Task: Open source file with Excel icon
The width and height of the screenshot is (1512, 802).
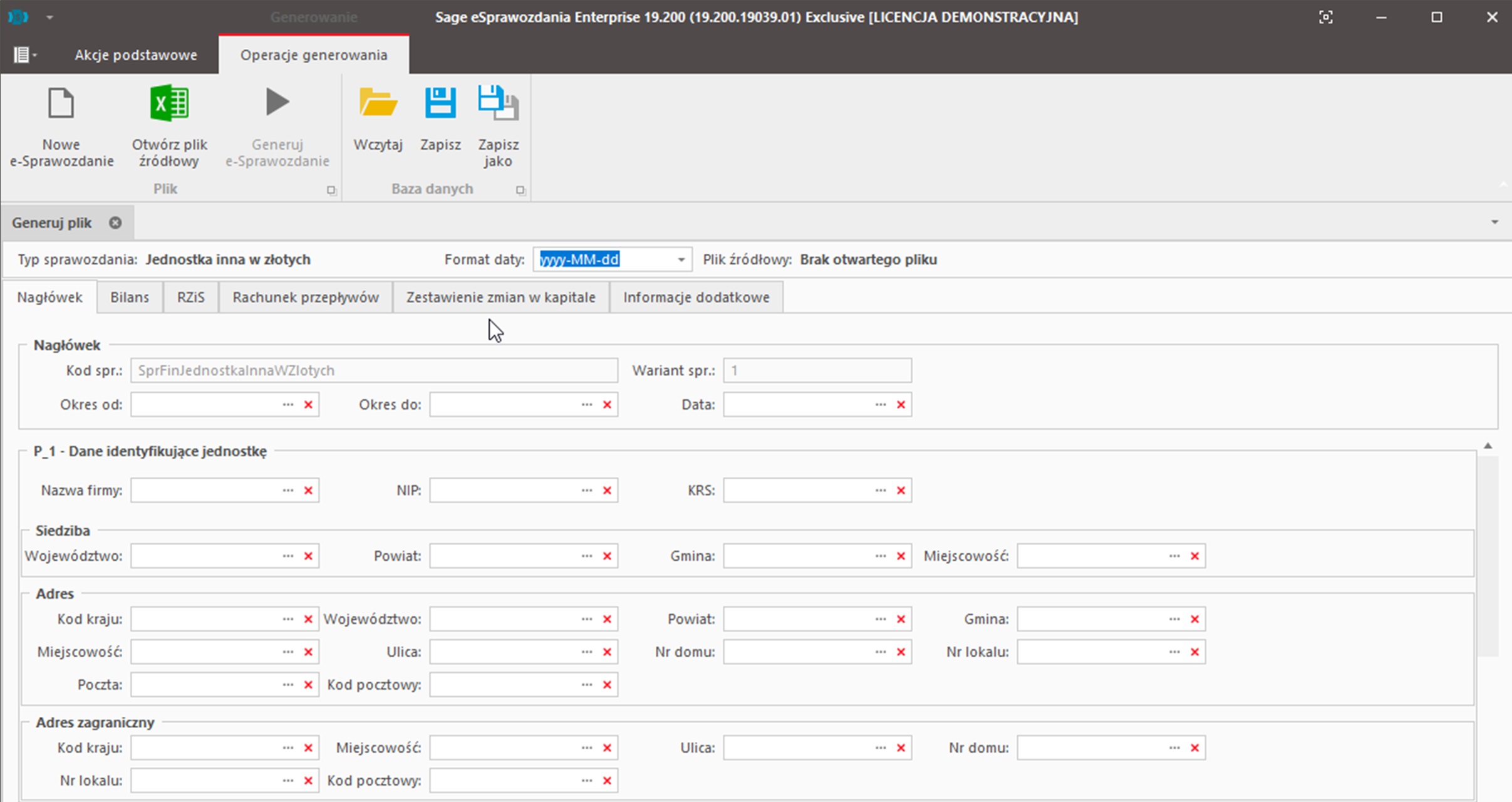Action: tap(169, 103)
